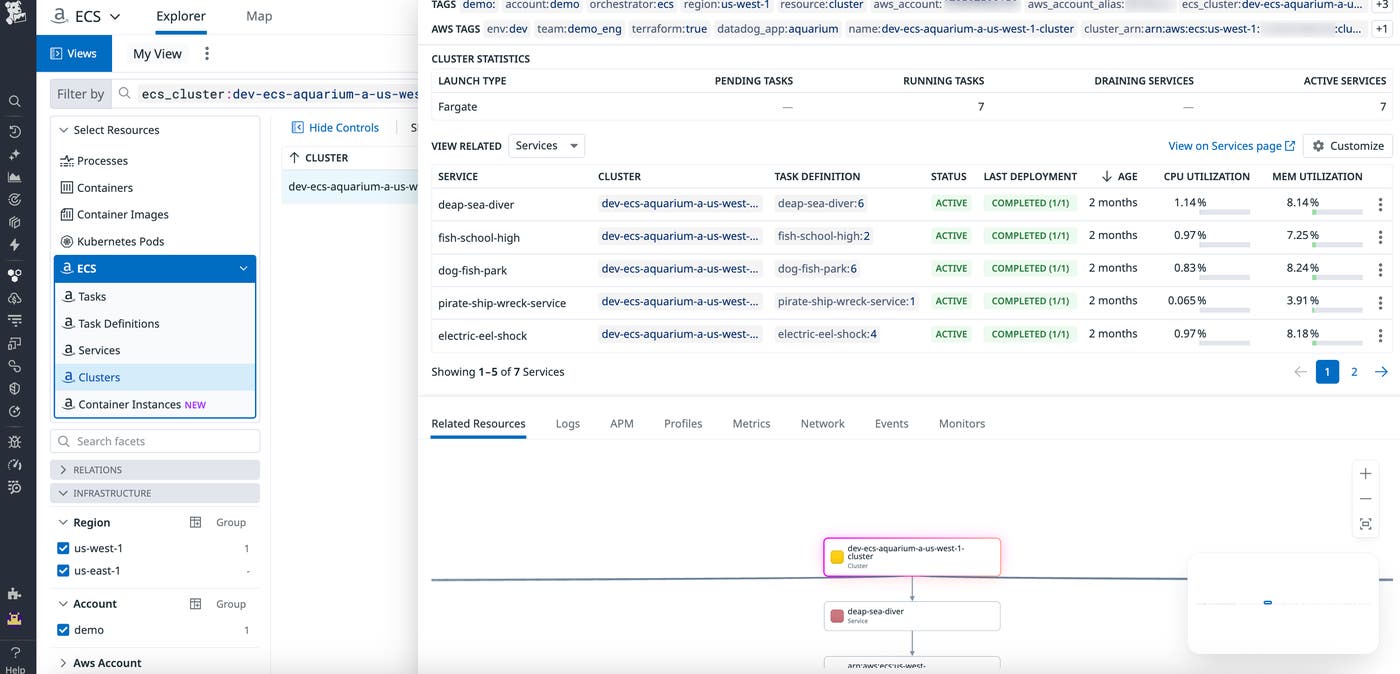
Task: Zoom in on the cluster topology map
Action: tap(1365, 473)
